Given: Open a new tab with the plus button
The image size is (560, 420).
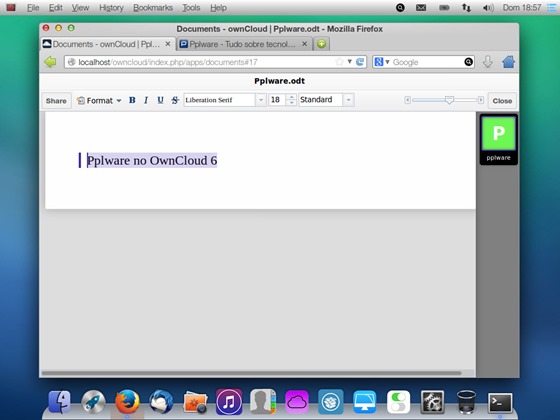Looking at the screenshot, I should point(321,44).
